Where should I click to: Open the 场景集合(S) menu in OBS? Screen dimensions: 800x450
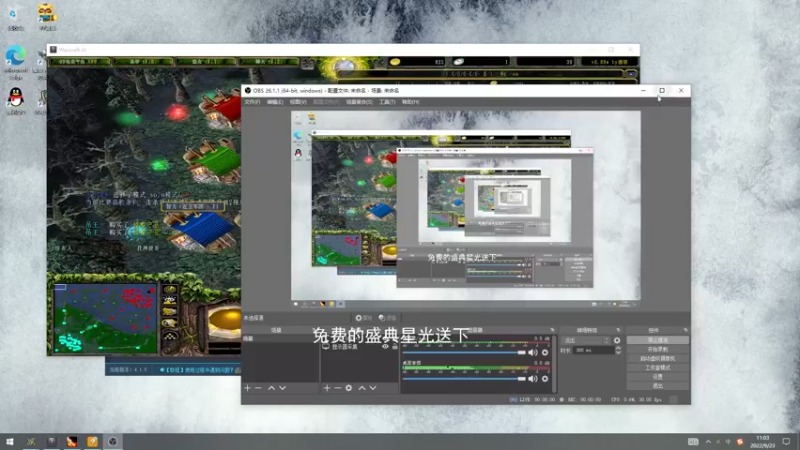(359, 102)
